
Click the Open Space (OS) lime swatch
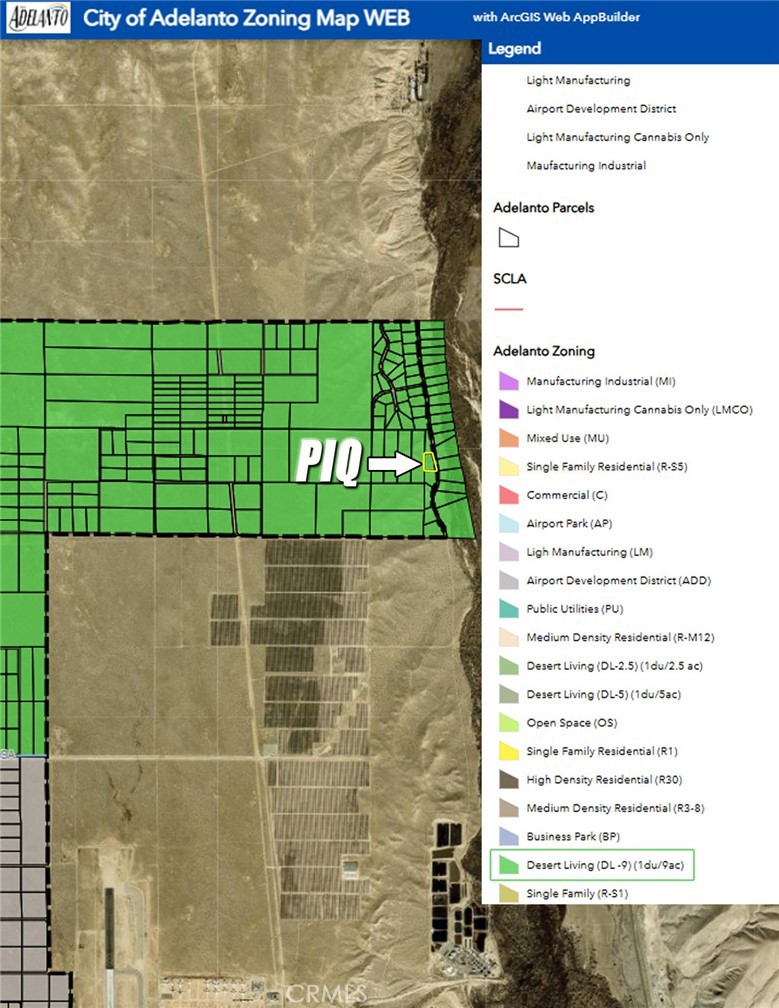(x=508, y=722)
